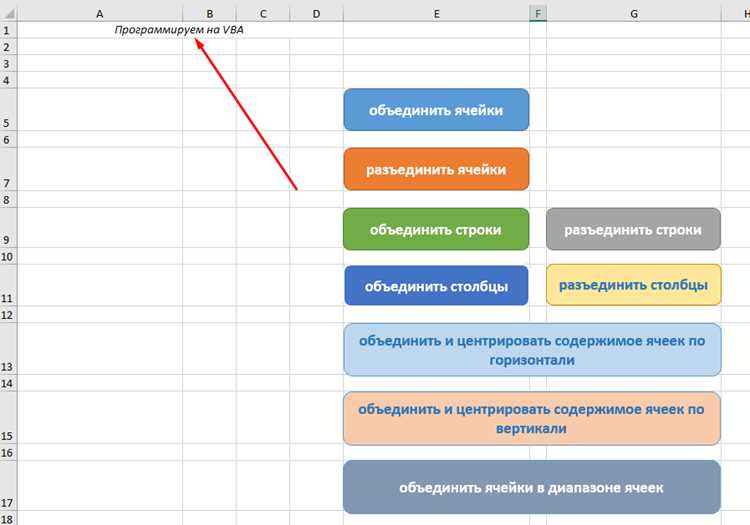The image size is (750, 525).
Task: Select row 12 header
Action: tap(8, 315)
